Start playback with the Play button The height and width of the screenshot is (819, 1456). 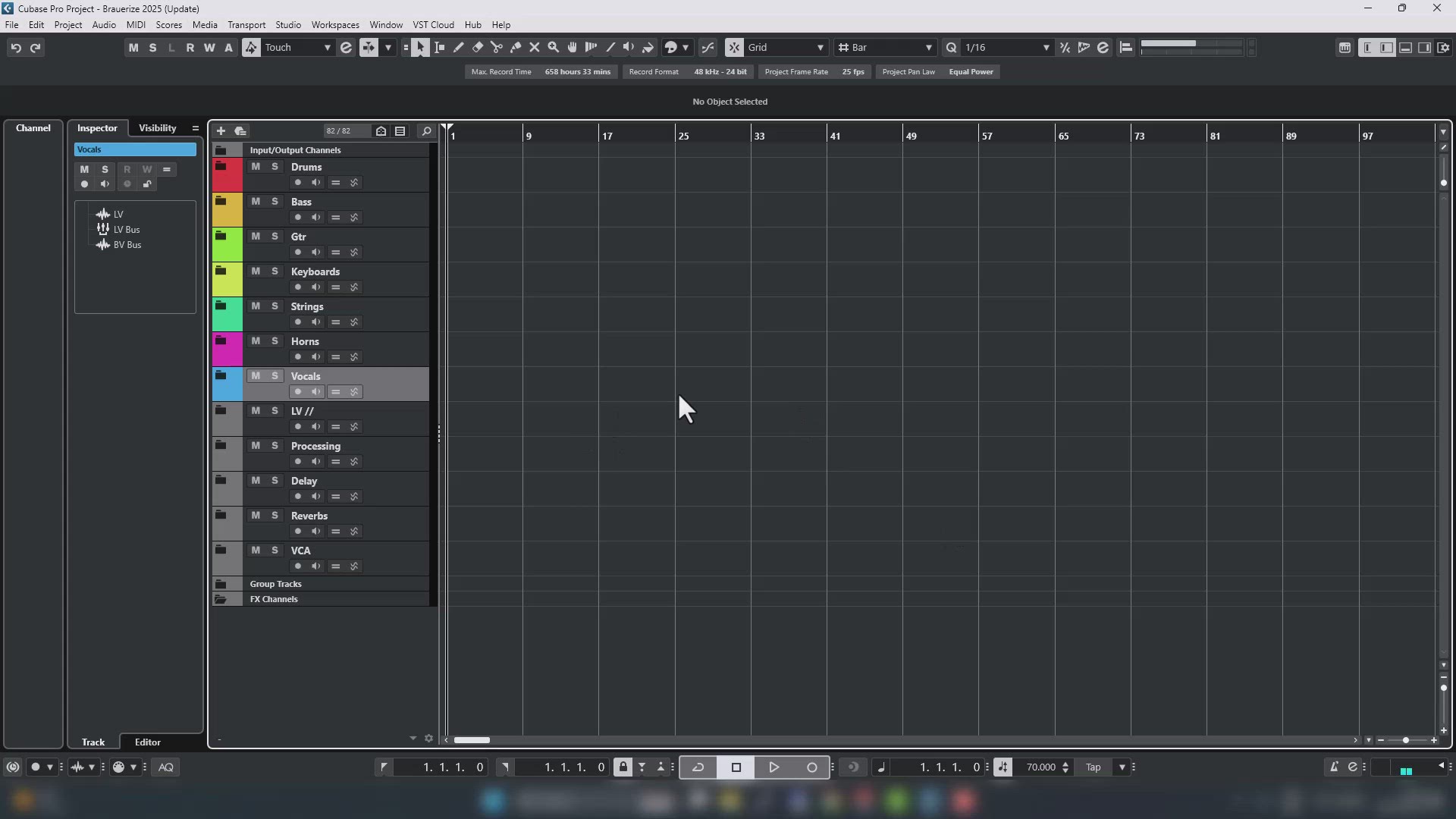pyautogui.click(x=773, y=767)
